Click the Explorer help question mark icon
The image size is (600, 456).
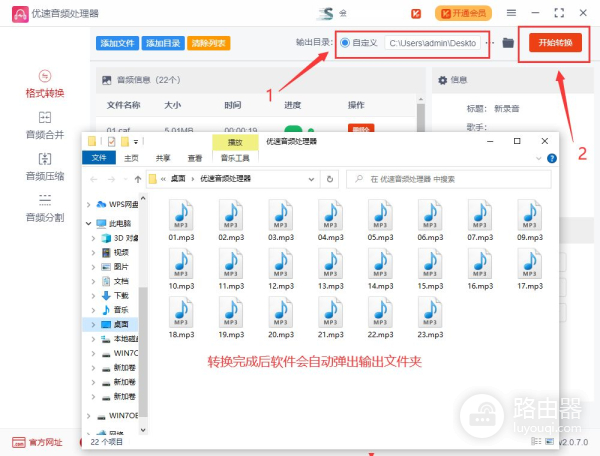(552, 158)
